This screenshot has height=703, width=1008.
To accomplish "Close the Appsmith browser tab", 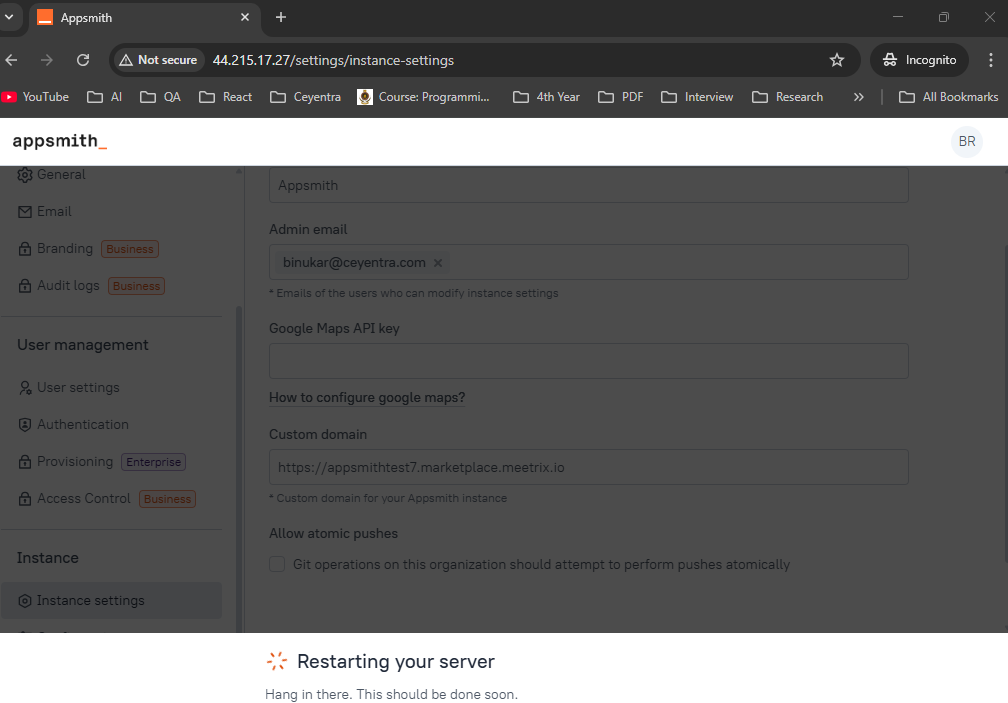I will point(245,17).
